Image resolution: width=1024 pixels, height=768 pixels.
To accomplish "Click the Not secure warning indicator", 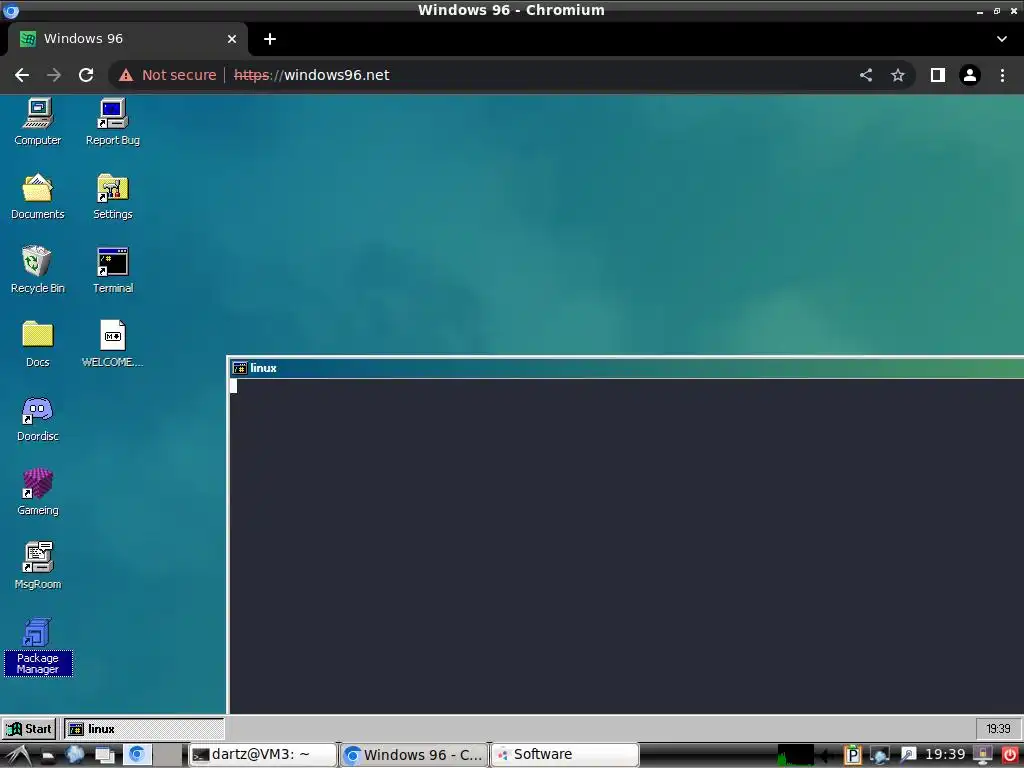I will pos(167,75).
